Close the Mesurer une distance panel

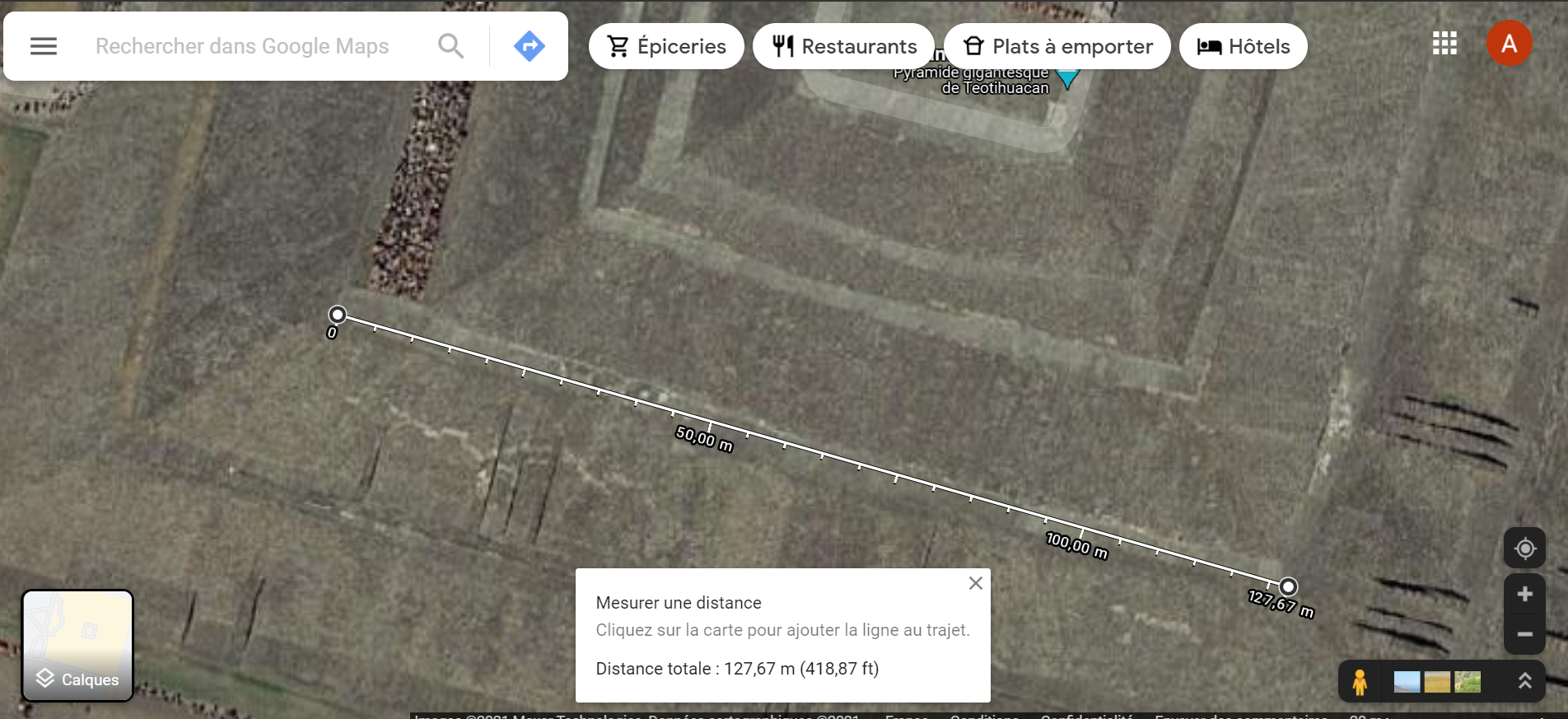(x=975, y=583)
